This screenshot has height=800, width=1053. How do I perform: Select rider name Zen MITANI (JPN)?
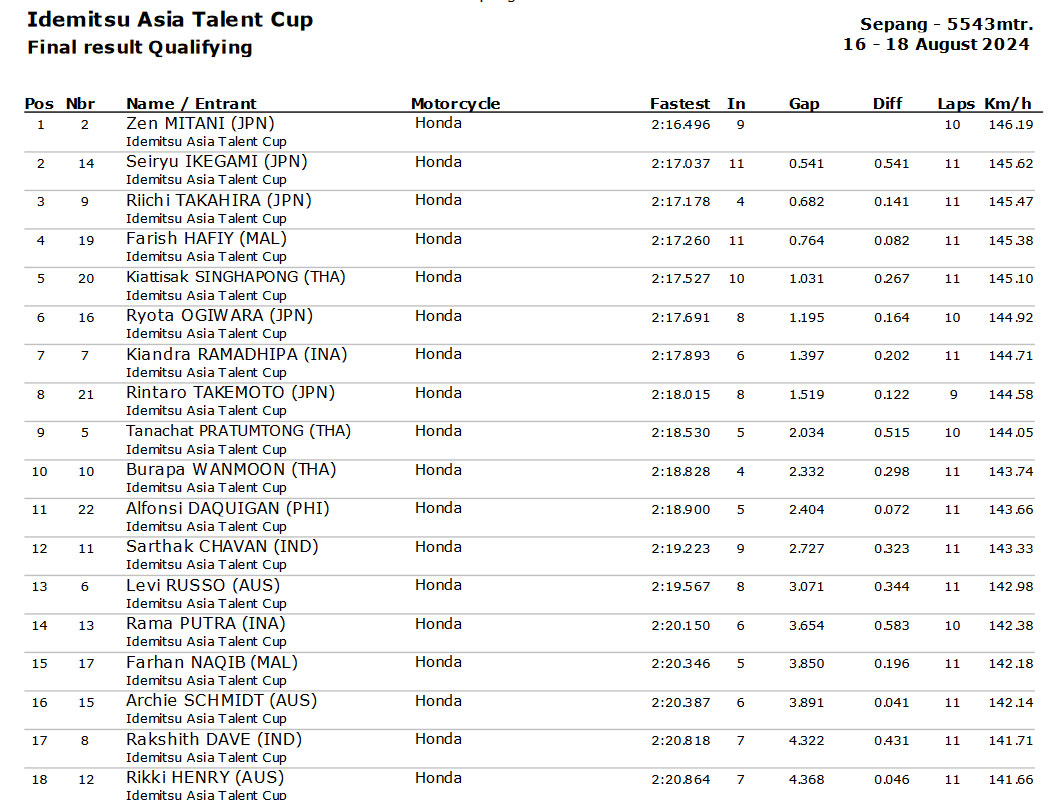tap(200, 123)
